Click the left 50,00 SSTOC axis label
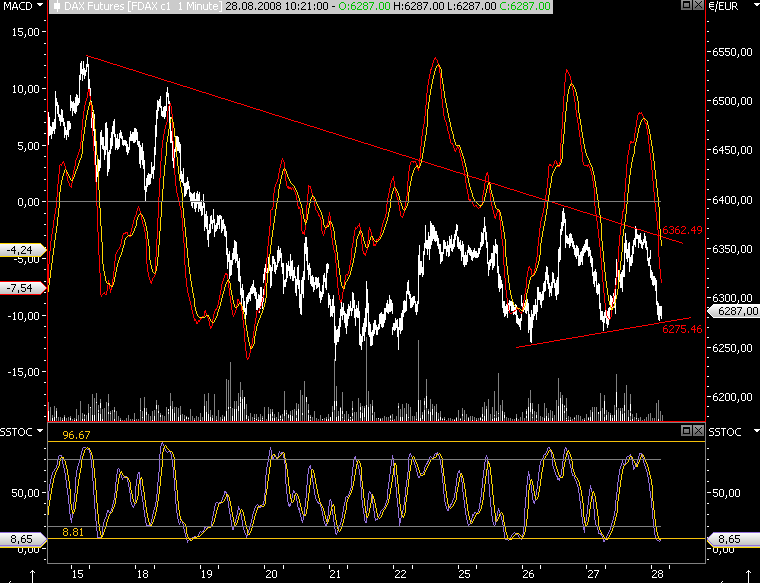 pyautogui.click(x=26, y=493)
